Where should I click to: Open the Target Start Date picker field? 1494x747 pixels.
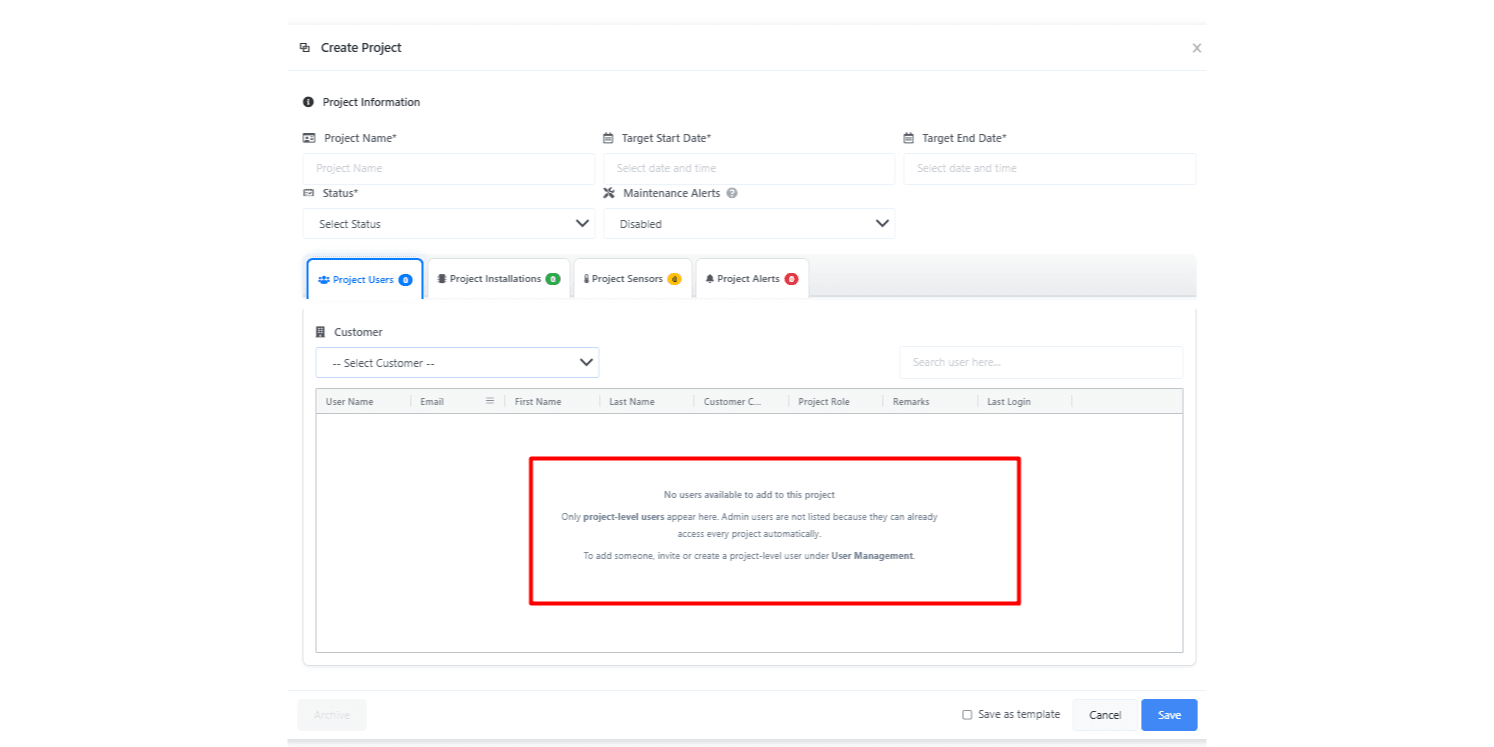[749, 169]
